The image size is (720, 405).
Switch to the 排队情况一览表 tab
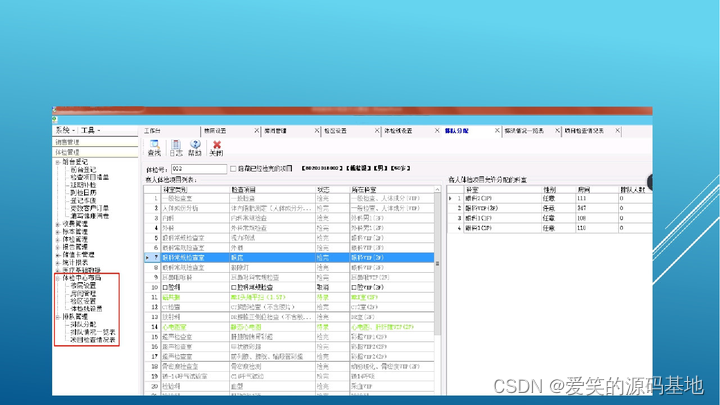coord(524,131)
